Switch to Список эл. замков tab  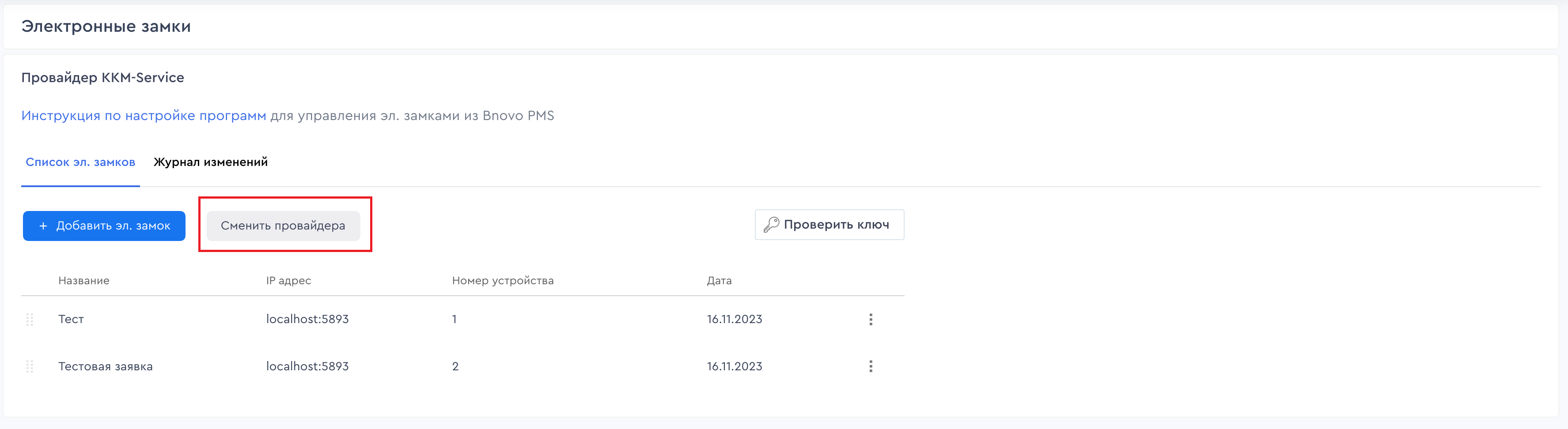(80, 162)
